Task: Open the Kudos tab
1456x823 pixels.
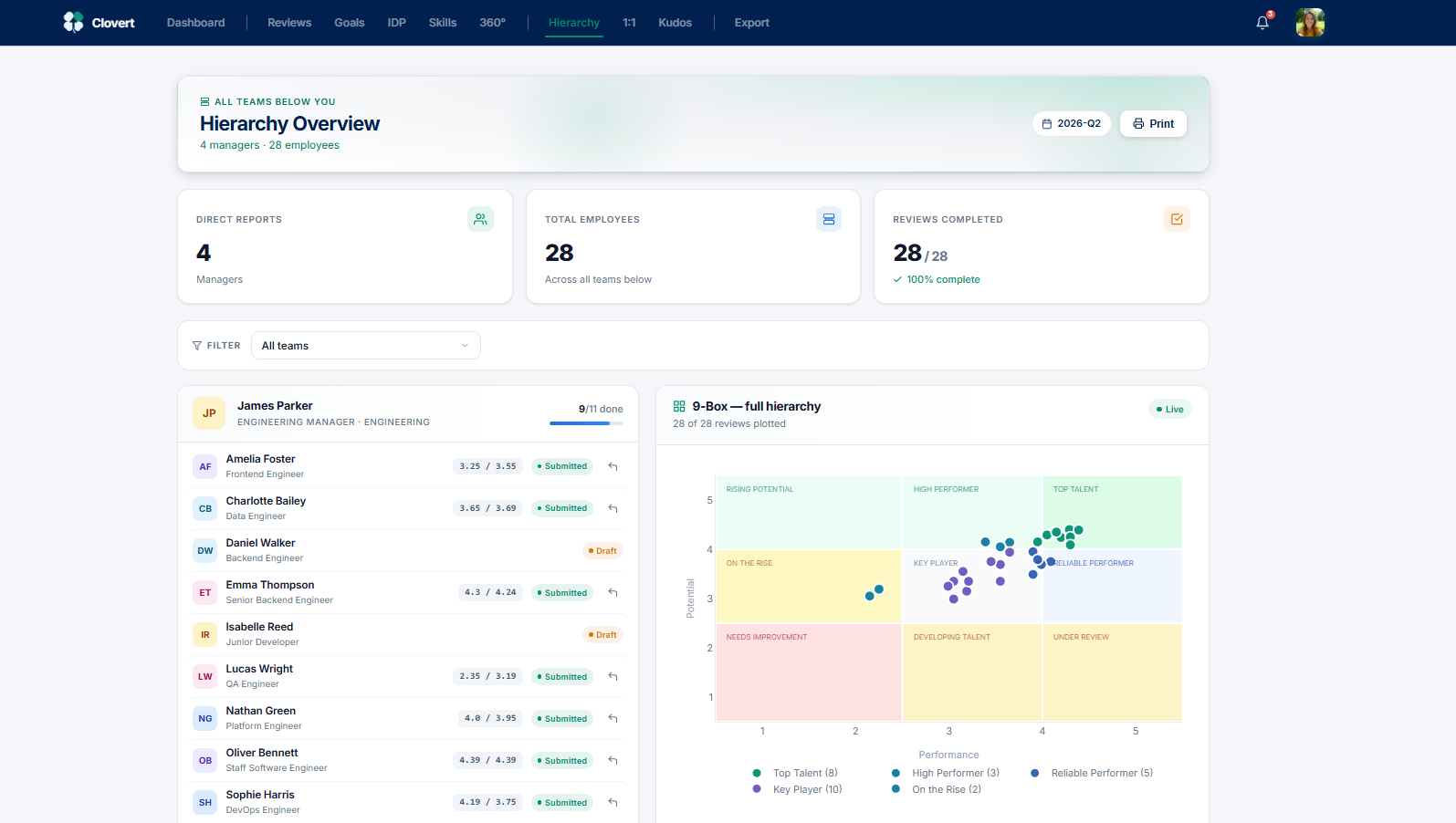Action: coord(675,23)
